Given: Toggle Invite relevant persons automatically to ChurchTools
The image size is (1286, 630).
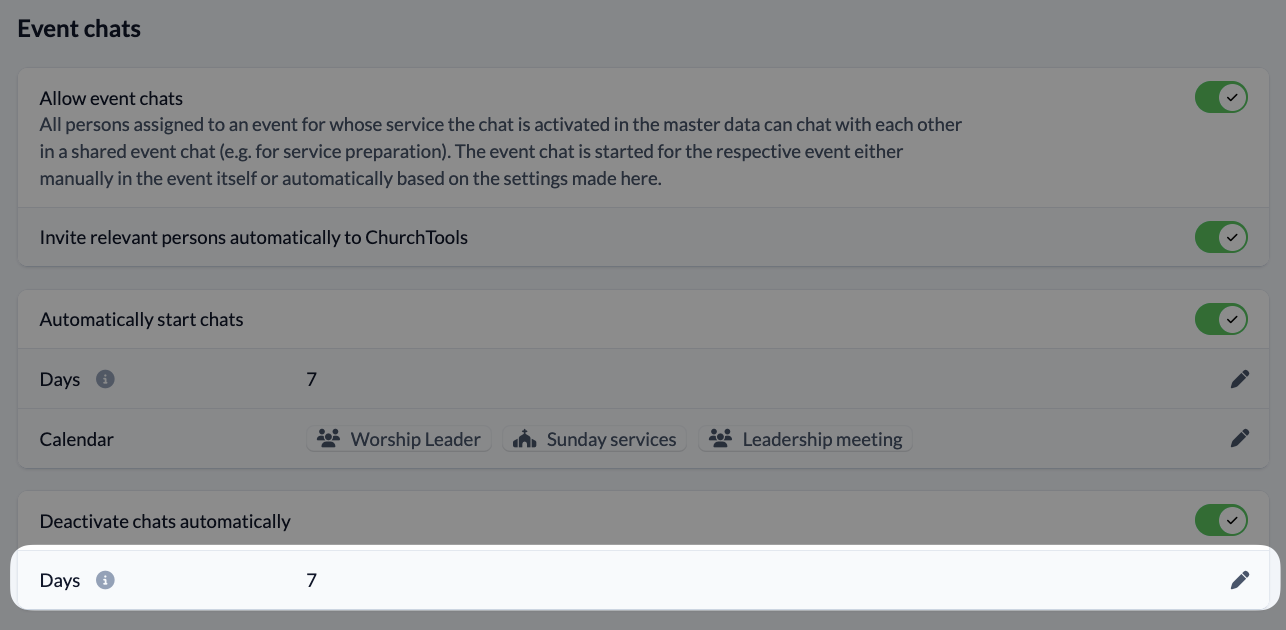Looking at the screenshot, I should pyautogui.click(x=1221, y=237).
